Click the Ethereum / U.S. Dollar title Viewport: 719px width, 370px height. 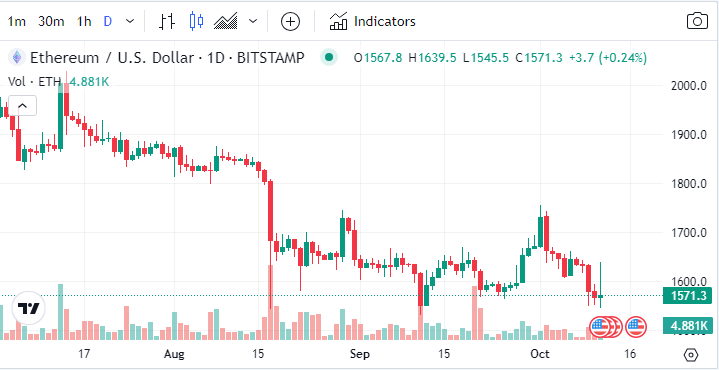tap(110, 58)
